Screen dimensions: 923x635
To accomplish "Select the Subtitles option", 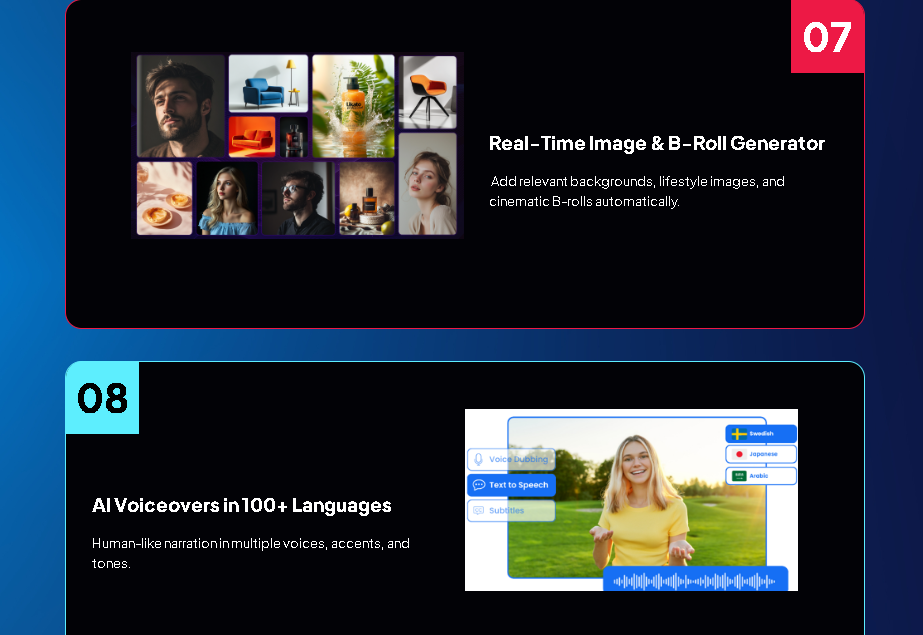I will point(512,511).
